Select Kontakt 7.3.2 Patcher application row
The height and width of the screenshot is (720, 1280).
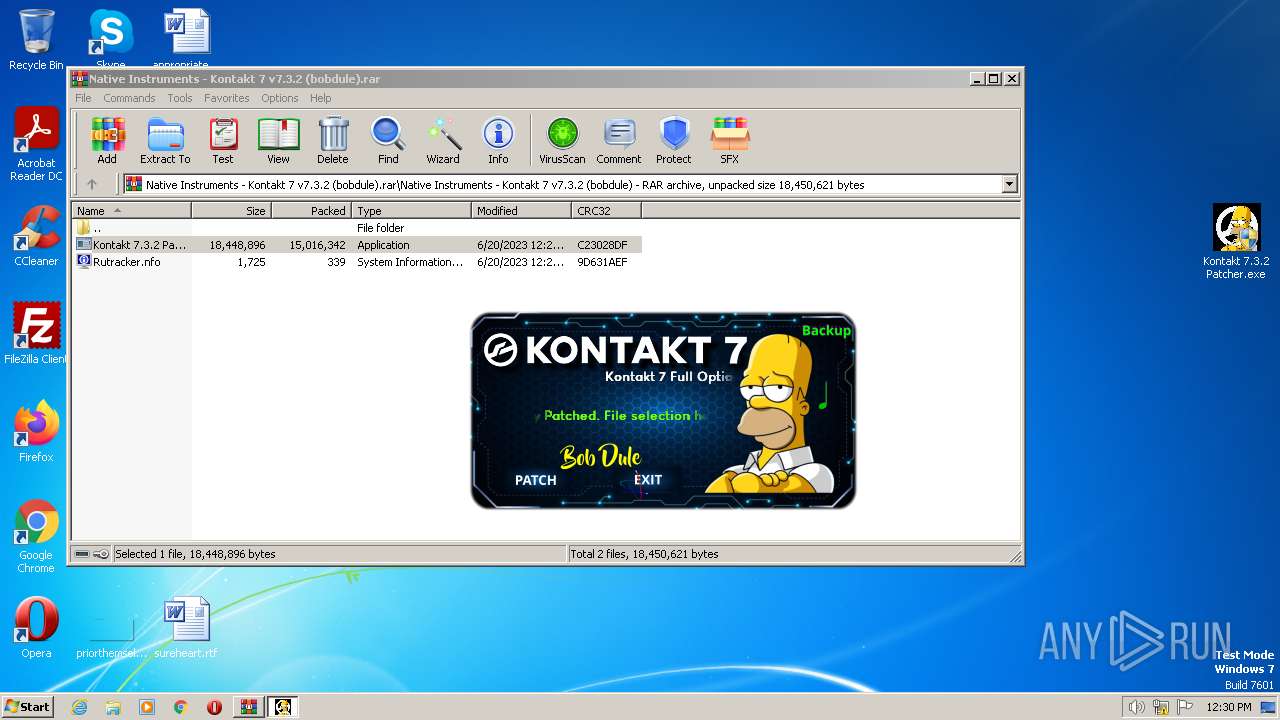click(356, 244)
